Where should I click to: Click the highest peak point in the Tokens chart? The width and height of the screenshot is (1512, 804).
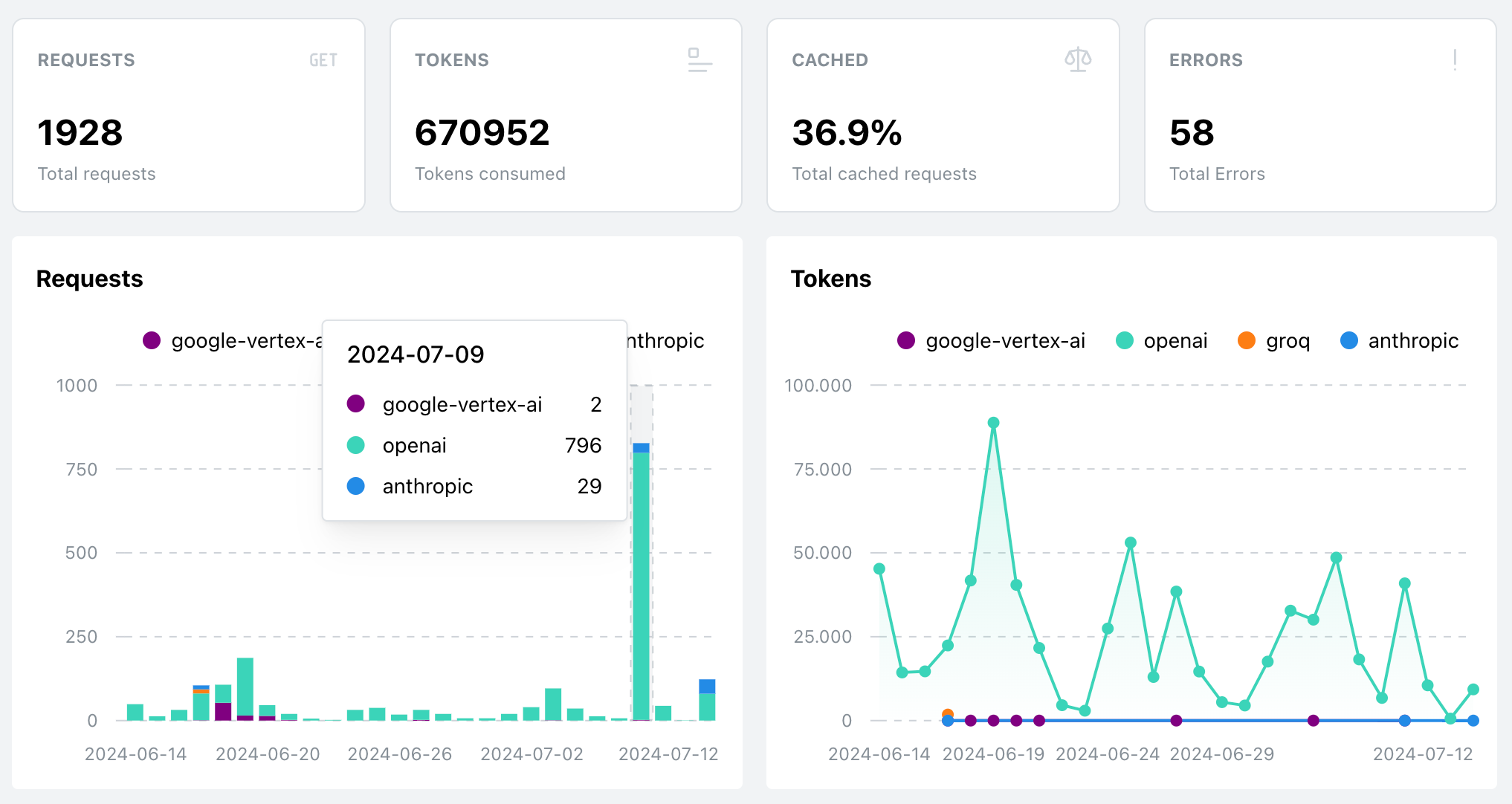(993, 423)
